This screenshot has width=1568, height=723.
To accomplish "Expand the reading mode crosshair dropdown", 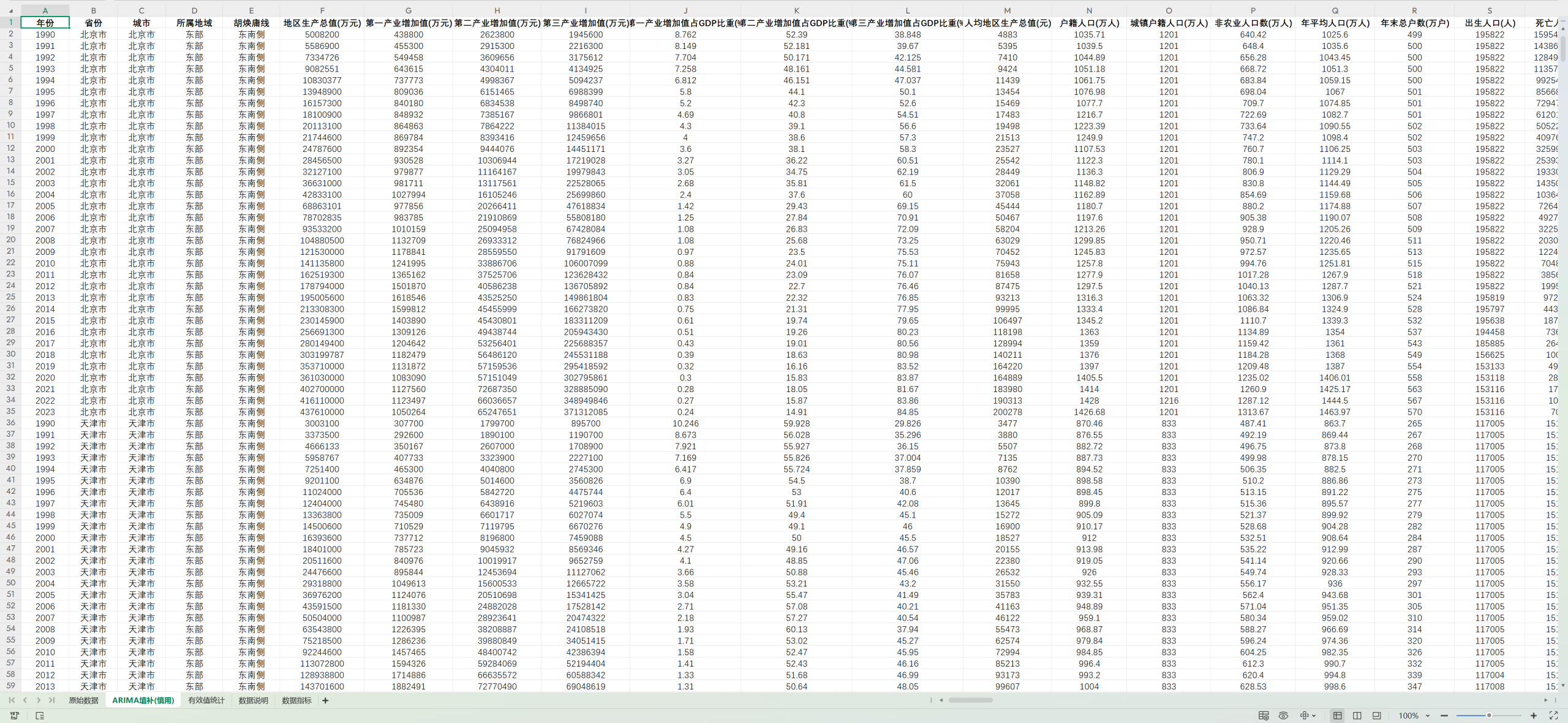I will [1313, 716].
